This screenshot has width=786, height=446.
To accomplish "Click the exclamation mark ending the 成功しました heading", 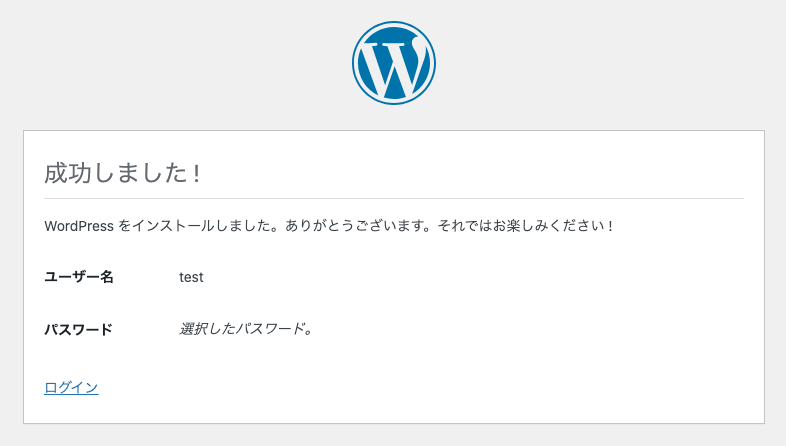I will click(197, 173).
